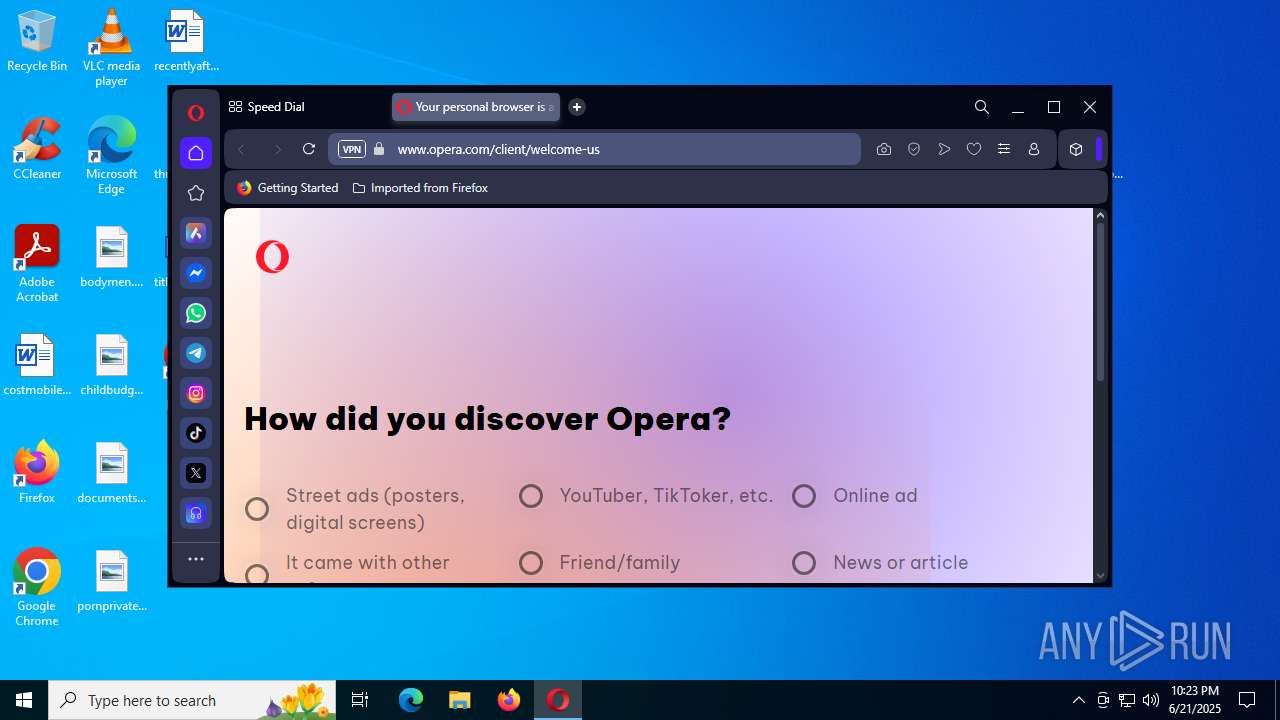The width and height of the screenshot is (1280, 720).
Task: Open the Flow send arrow icon
Action: tap(944, 149)
